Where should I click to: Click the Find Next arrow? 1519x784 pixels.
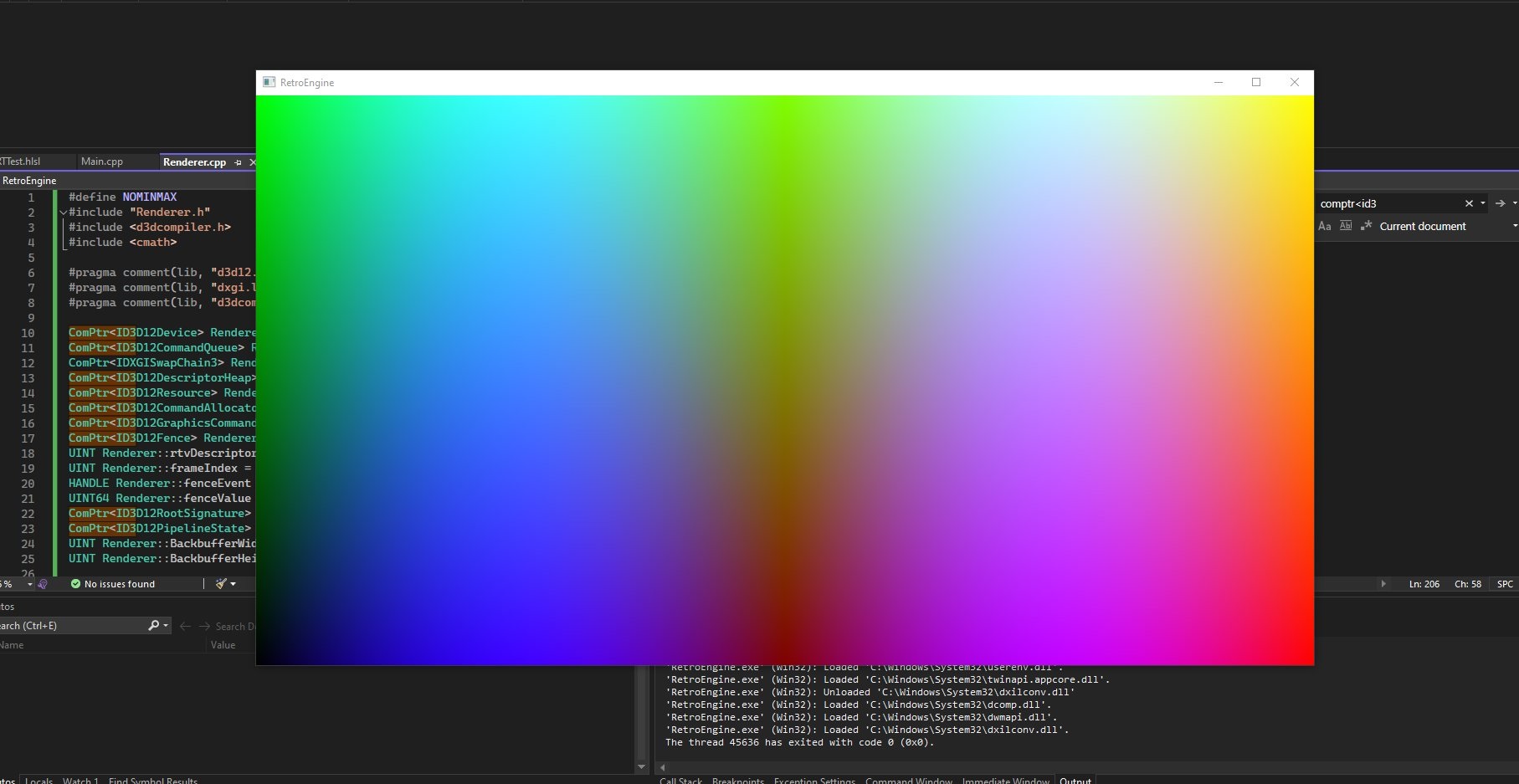pyautogui.click(x=1500, y=203)
